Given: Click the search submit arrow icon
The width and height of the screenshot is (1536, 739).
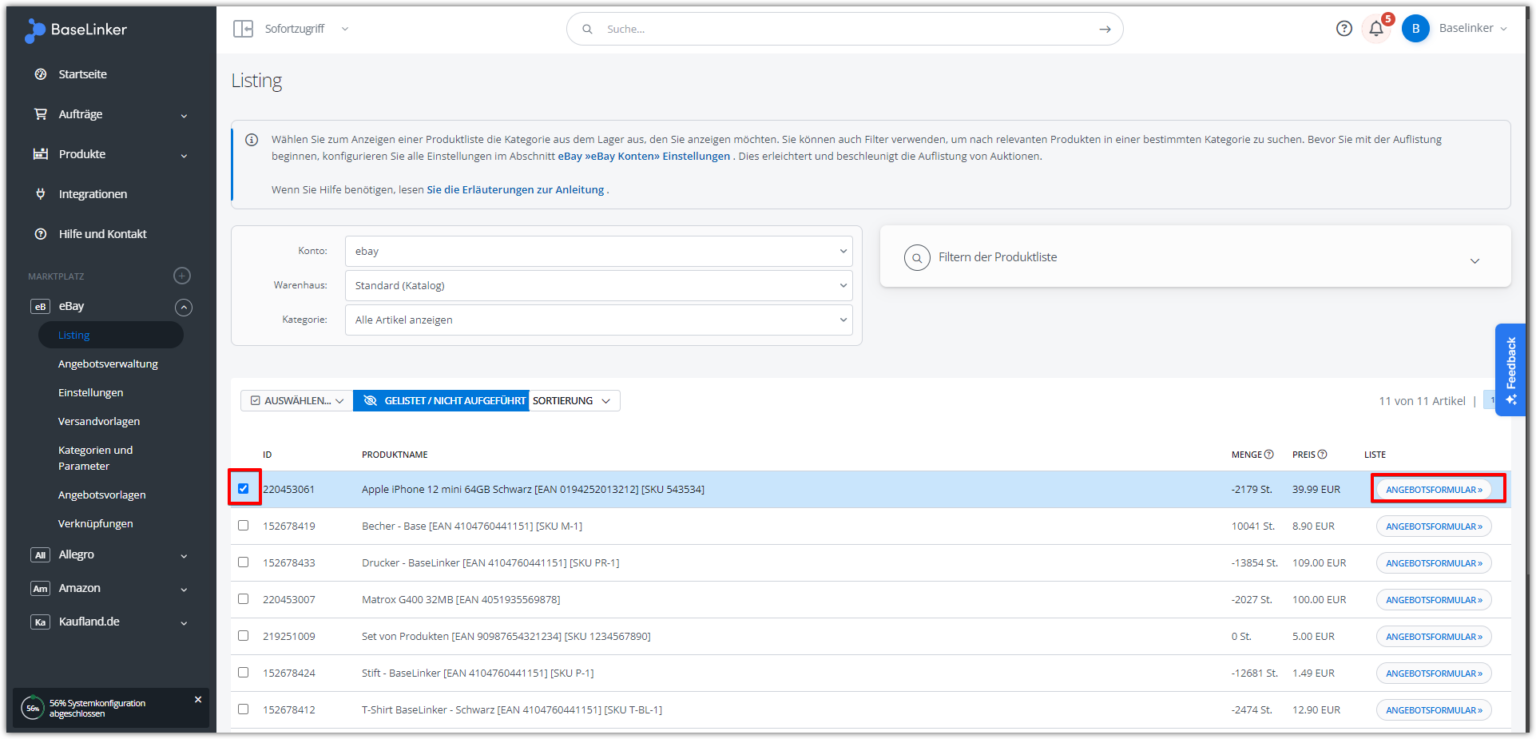Looking at the screenshot, I should click(x=1104, y=29).
